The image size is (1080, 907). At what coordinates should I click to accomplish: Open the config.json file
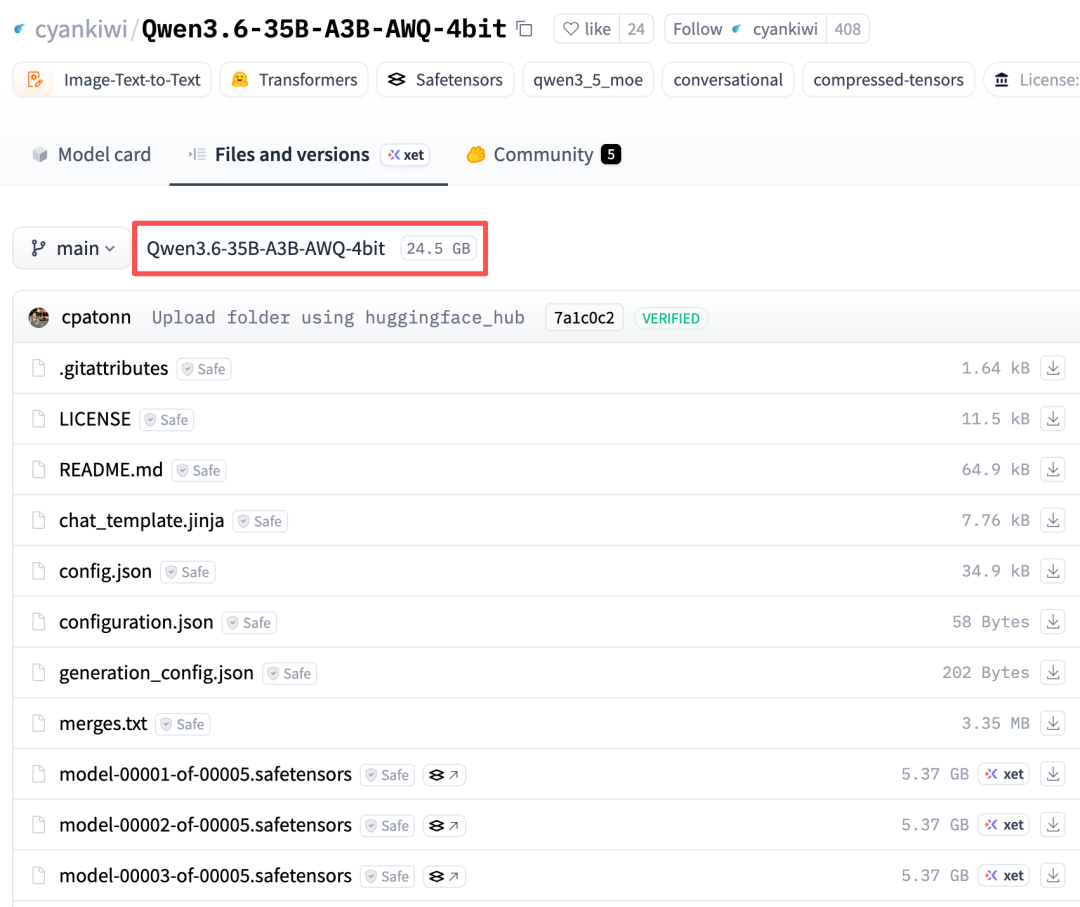tap(105, 572)
